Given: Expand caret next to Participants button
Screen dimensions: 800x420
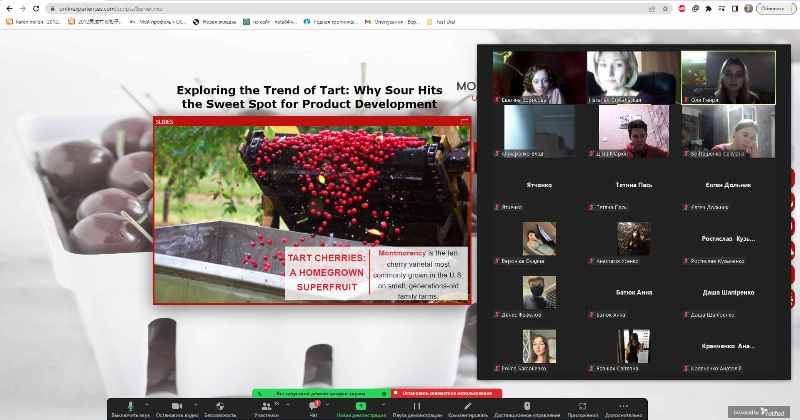Looking at the screenshot, I should pyautogui.click(x=288, y=405).
